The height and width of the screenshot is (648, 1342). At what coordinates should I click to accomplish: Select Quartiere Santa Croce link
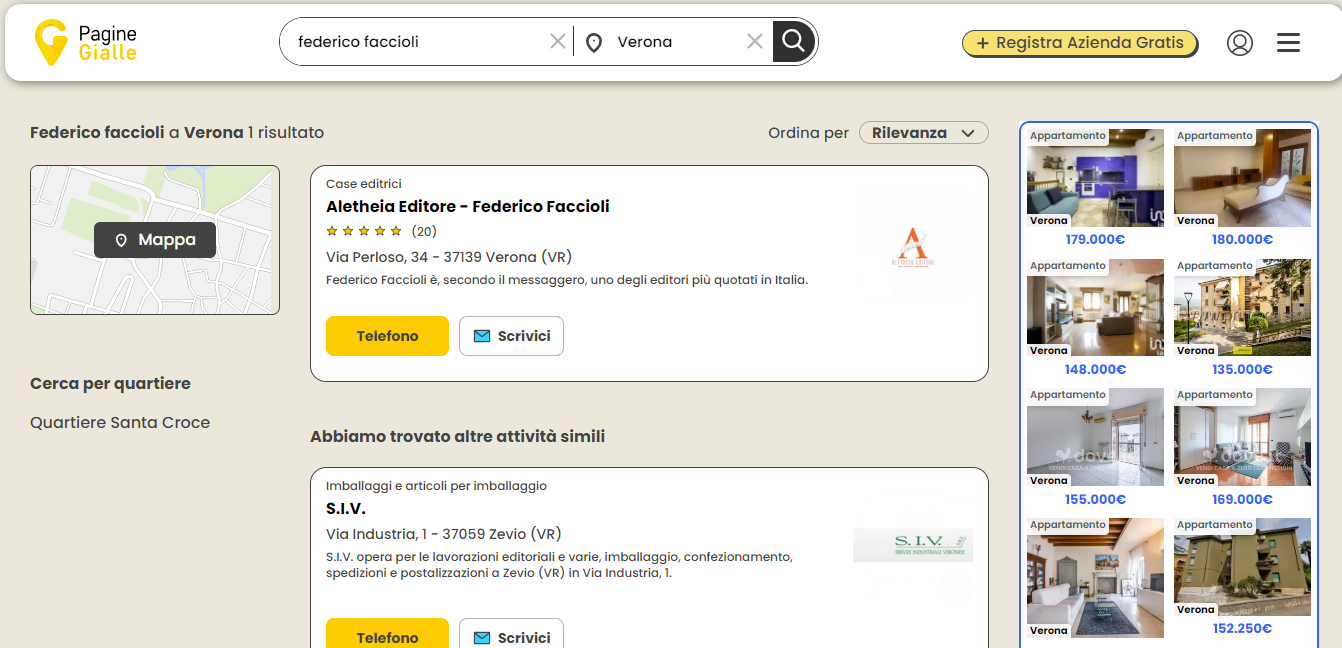click(120, 423)
